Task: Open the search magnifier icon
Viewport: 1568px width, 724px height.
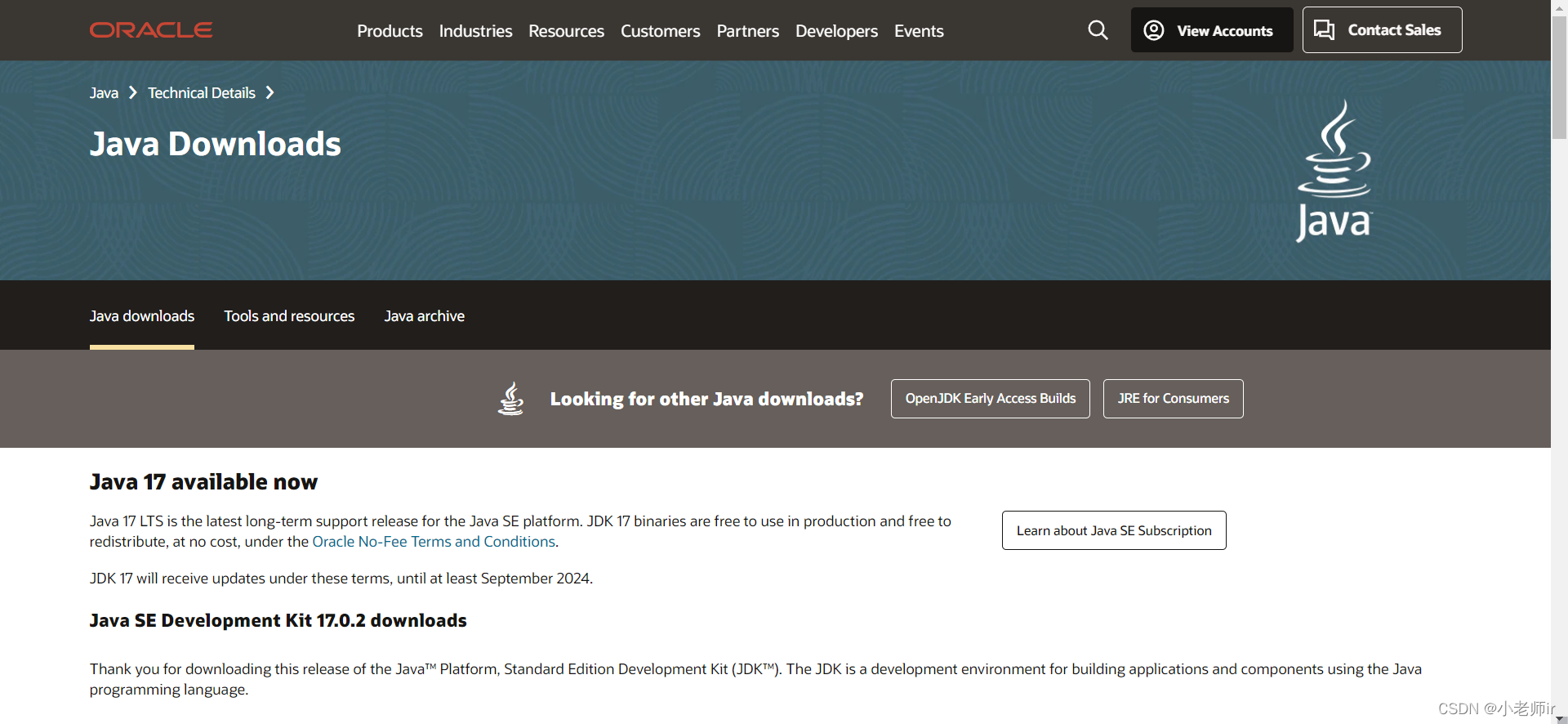Action: point(1098,30)
